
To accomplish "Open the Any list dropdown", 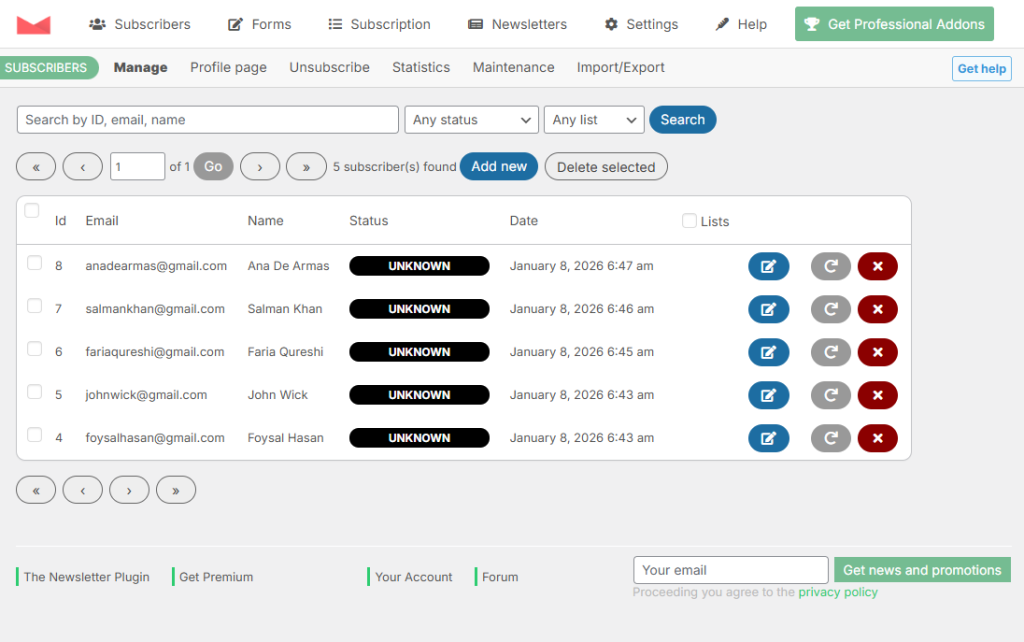I will tap(594, 120).
